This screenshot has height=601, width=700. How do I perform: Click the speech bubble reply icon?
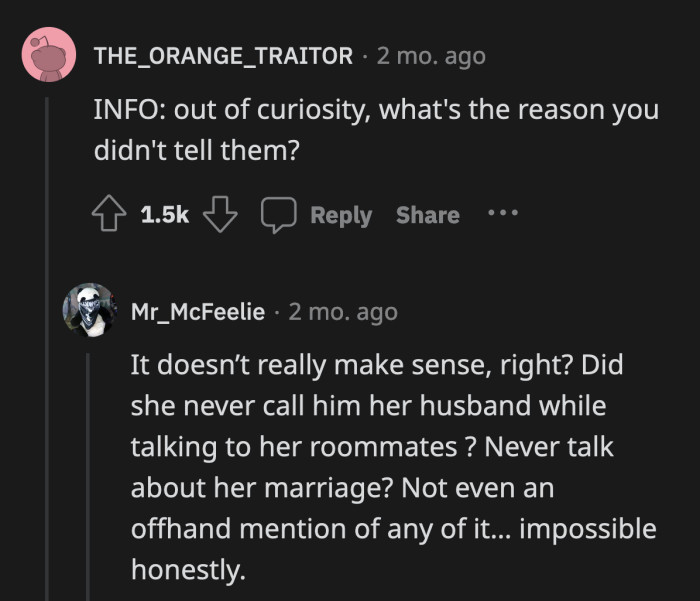click(275, 215)
